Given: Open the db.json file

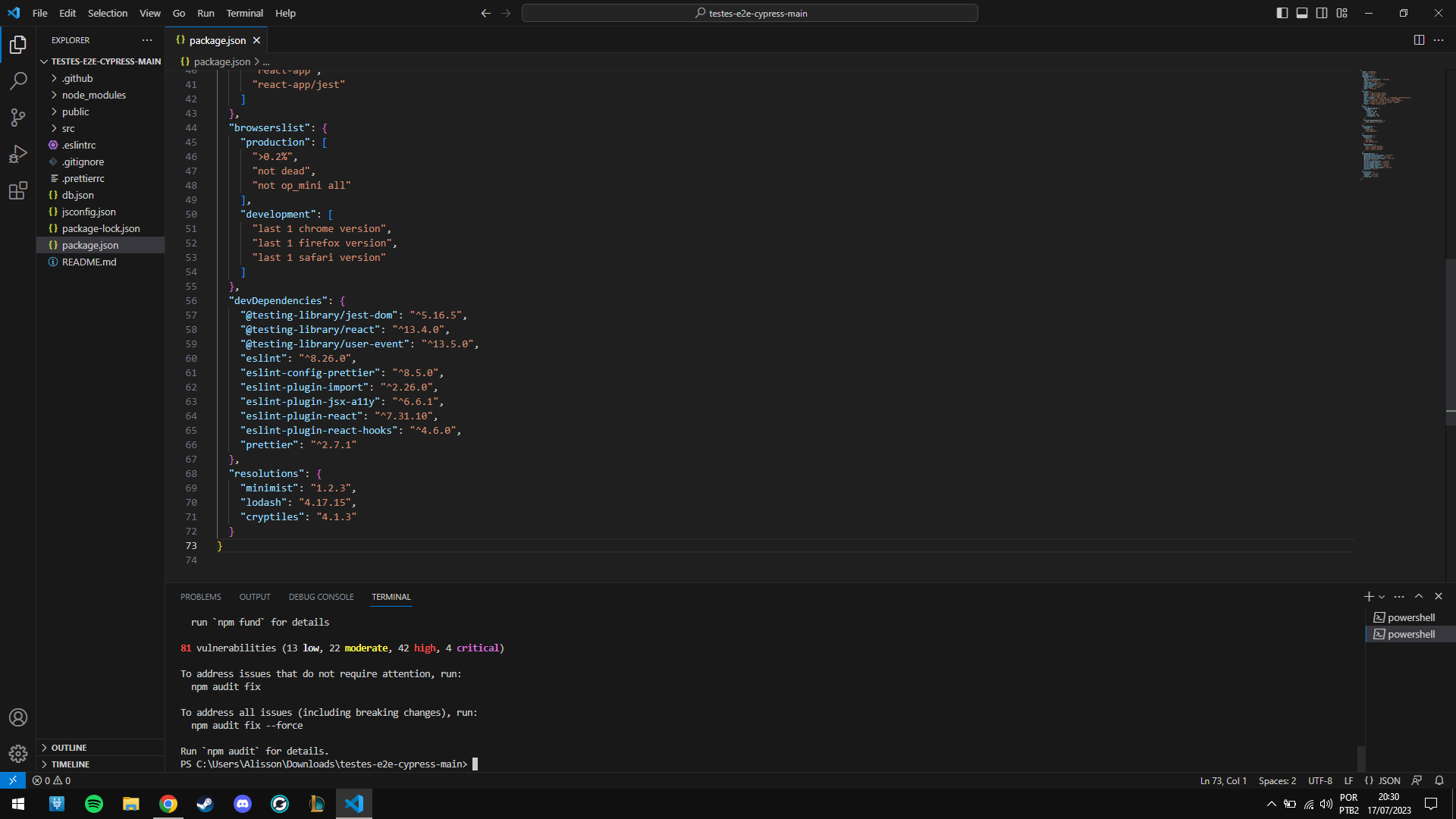Looking at the screenshot, I should (100, 195).
